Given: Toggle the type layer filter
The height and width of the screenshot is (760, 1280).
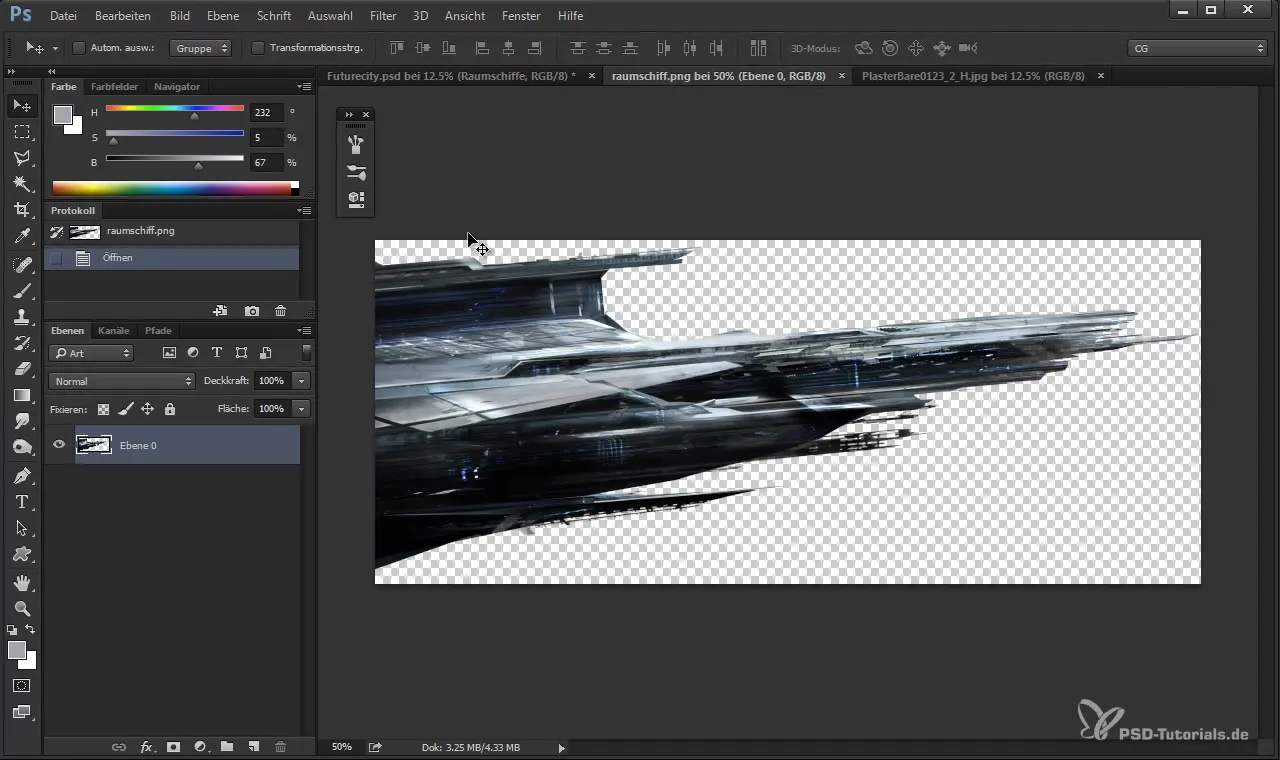Looking at the screenshot, I should (x=217, y=353).
